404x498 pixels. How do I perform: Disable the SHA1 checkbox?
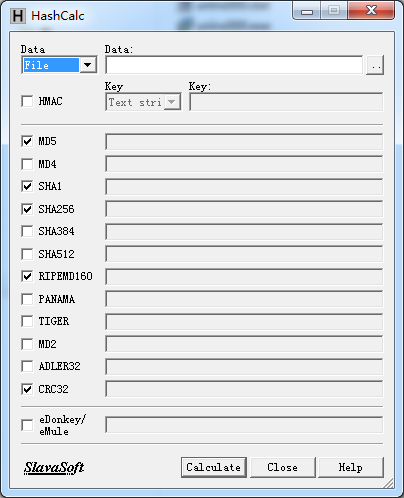[x=27, y=186]
